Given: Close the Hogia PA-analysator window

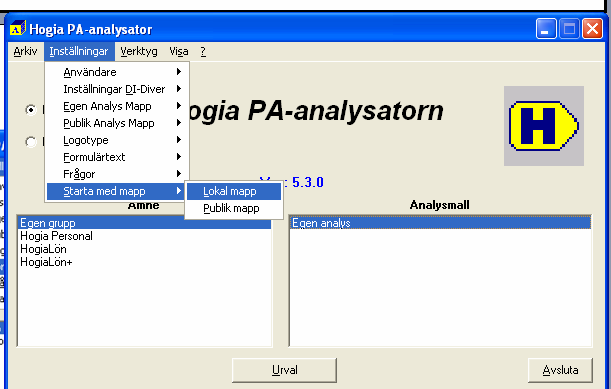Looking at the screenshot, I should pos(592,29).
